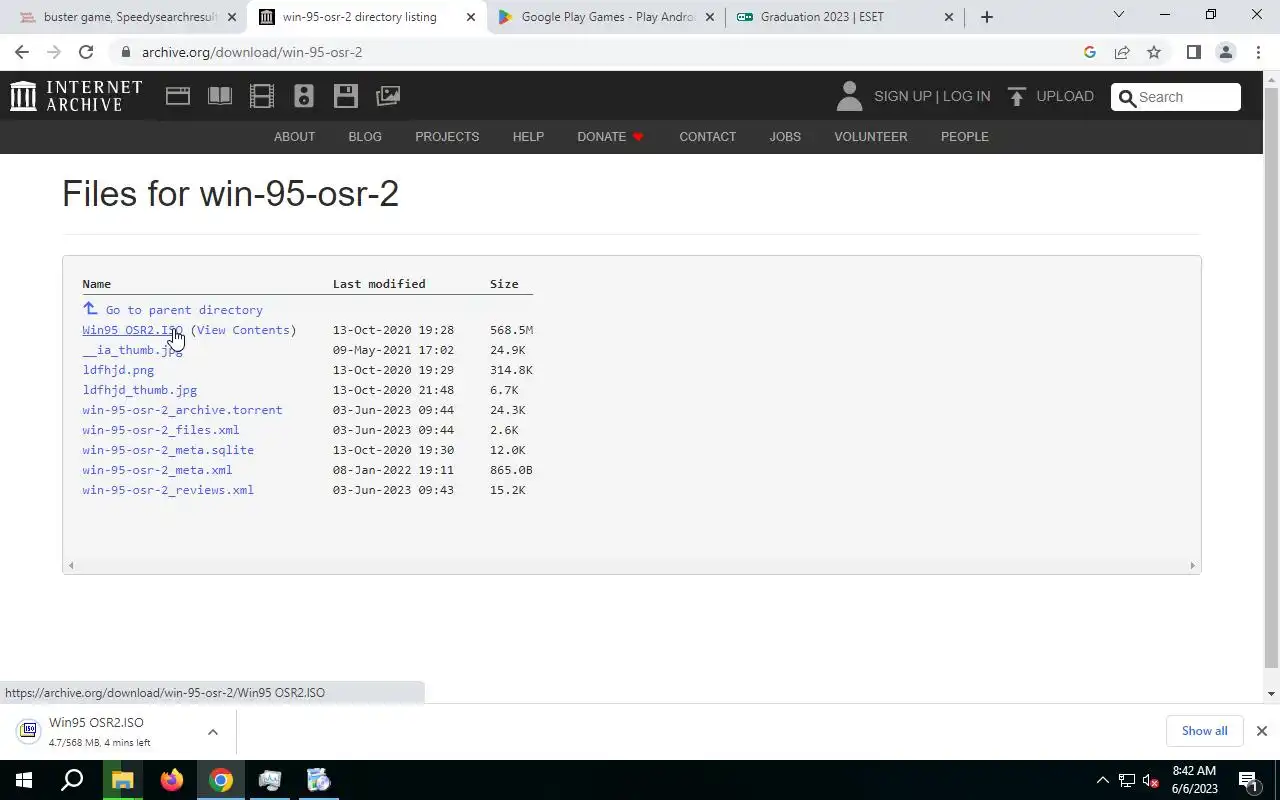The width and height of the screenshot is (1280, 800).
Task: Click the Internet Archive logo
Action: click(76, 96)
